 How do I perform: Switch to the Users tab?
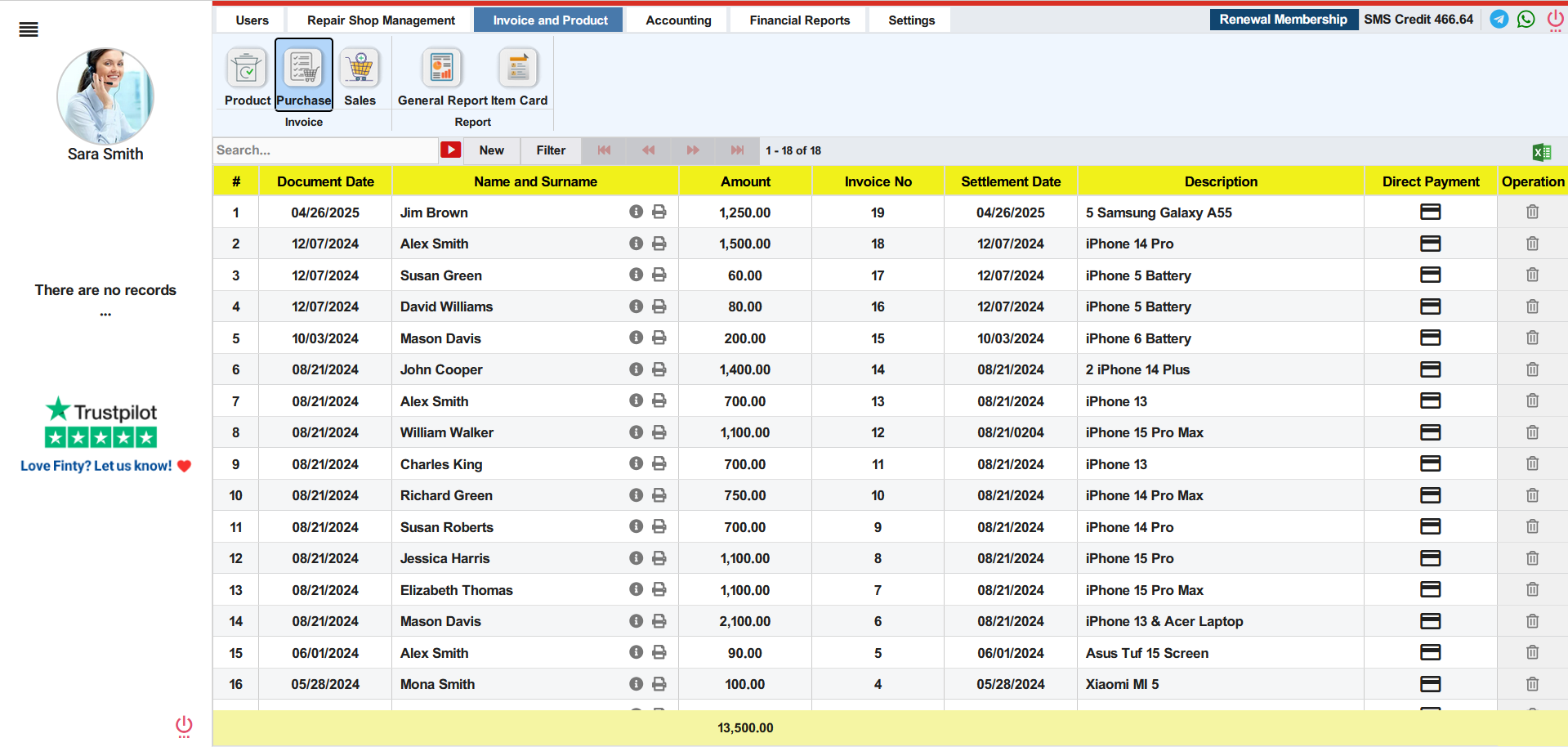tap(252, 20)
